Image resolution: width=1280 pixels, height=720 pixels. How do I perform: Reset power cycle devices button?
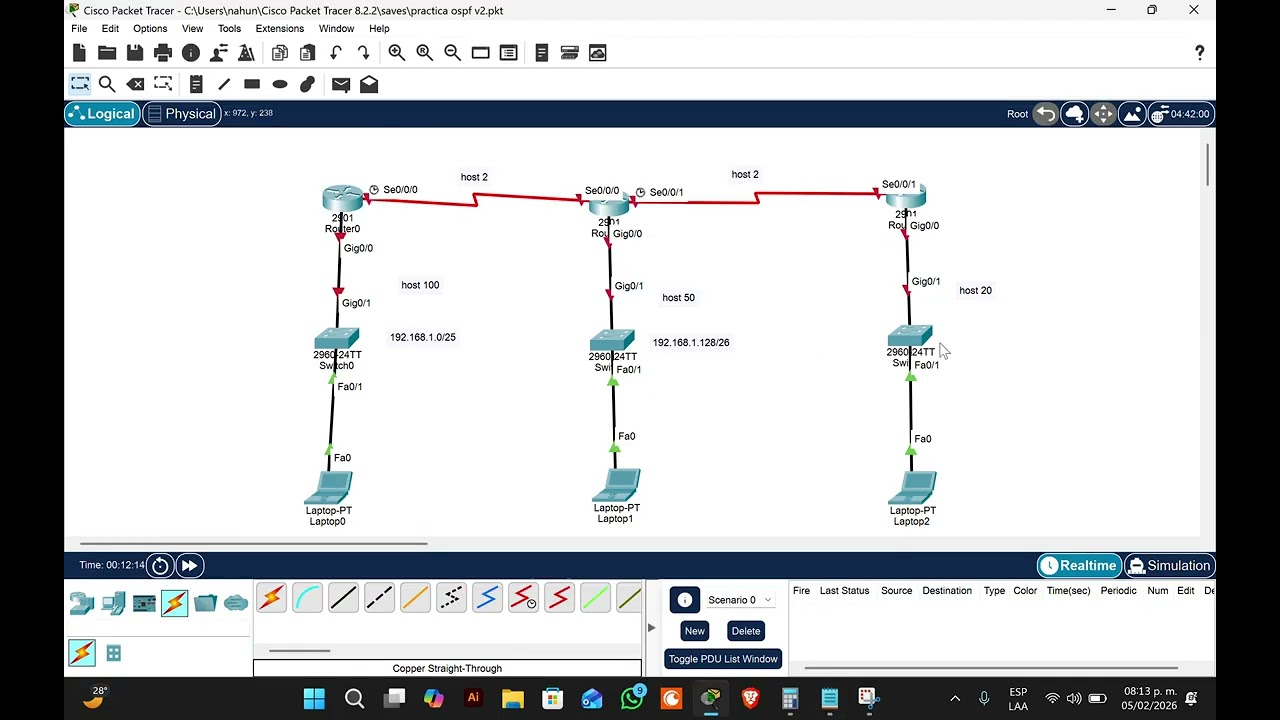pos(160,566)
